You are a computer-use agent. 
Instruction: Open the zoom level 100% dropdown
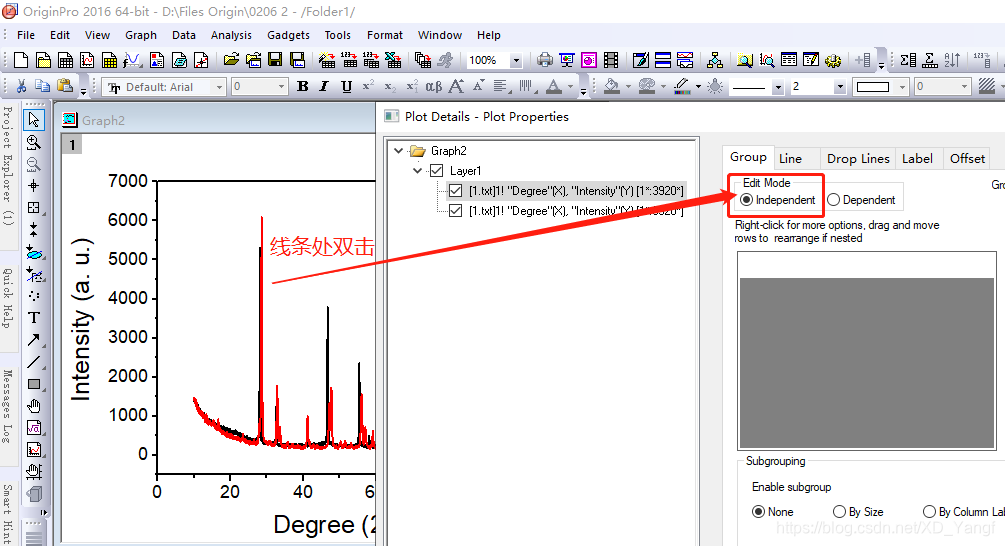pos(516,60)
